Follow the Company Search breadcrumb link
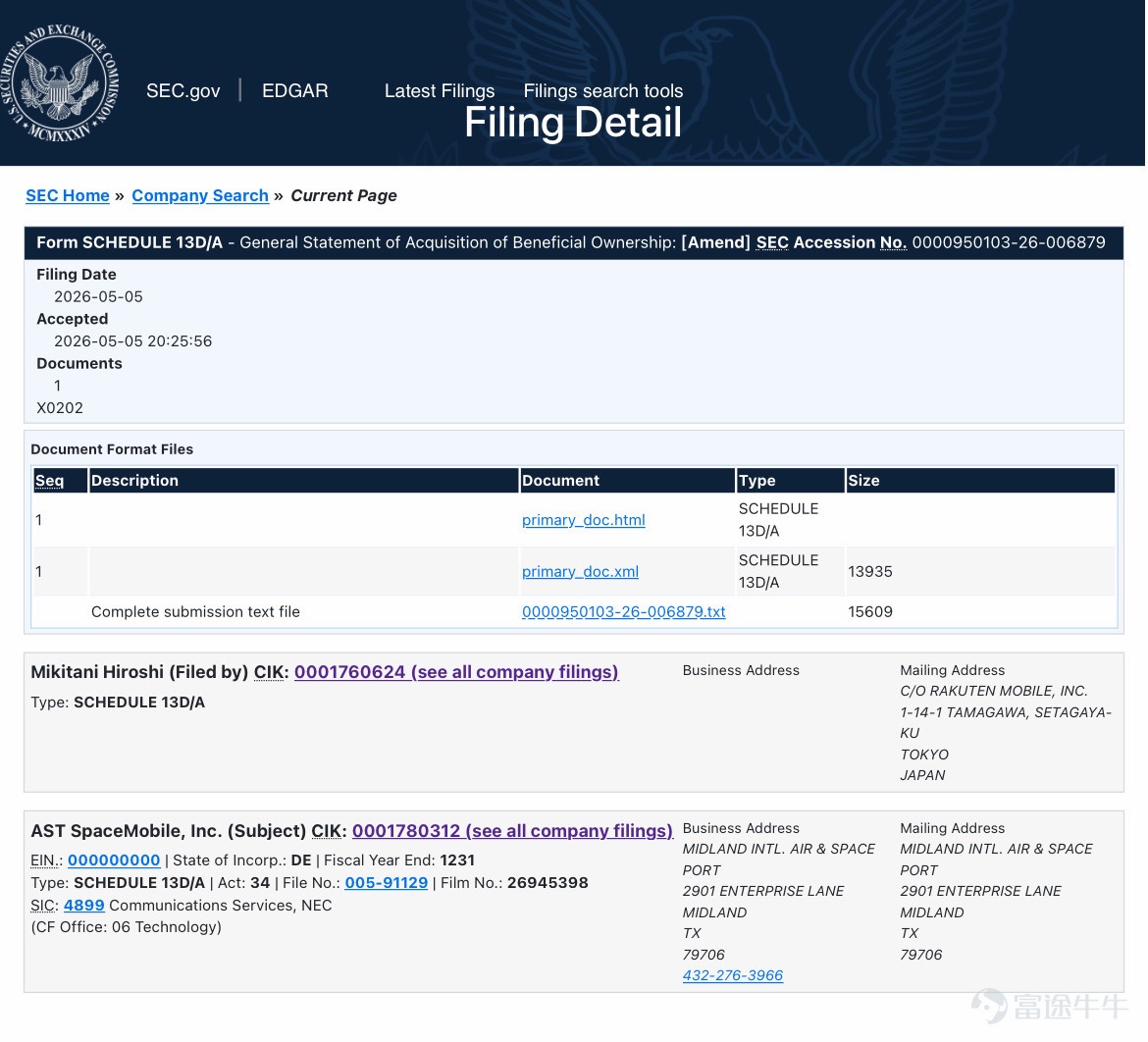Viewport: 1148px width, 1042px height. pos(200,195)
